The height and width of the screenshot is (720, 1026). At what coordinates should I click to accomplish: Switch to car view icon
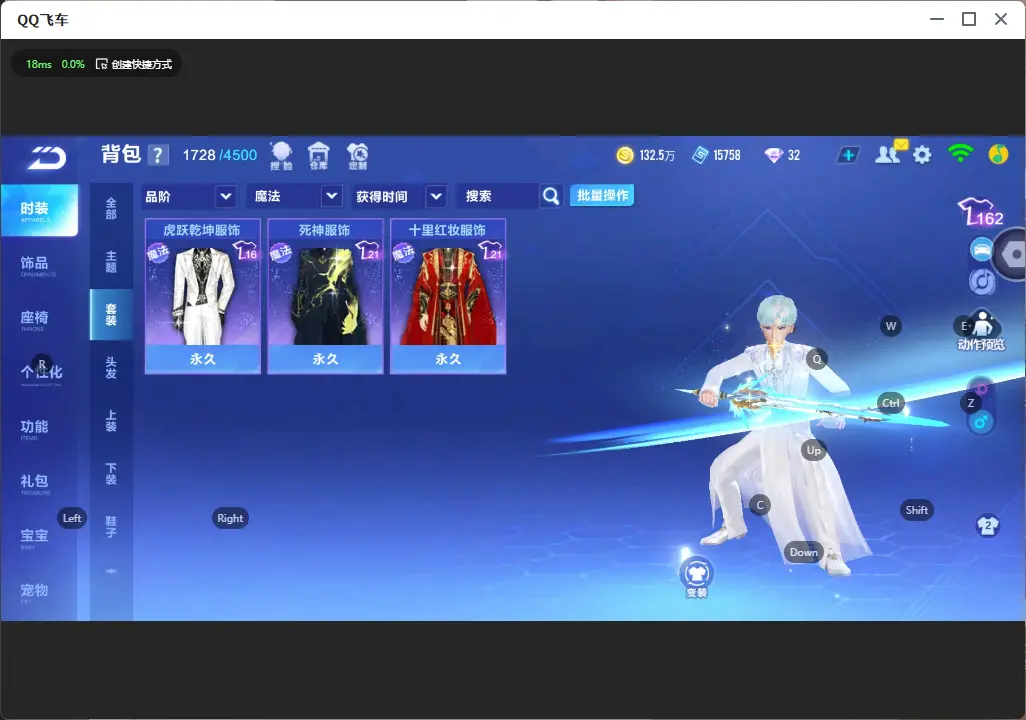coord(982,250)
